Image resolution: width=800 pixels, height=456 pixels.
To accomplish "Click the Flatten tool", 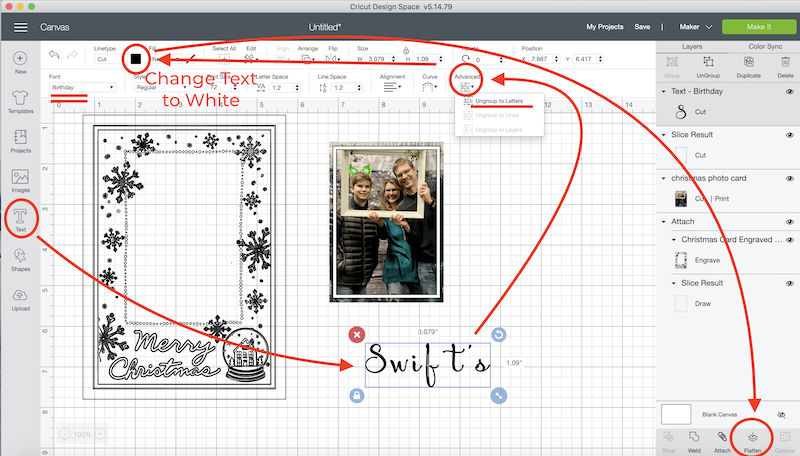I will tap(753, 442).
